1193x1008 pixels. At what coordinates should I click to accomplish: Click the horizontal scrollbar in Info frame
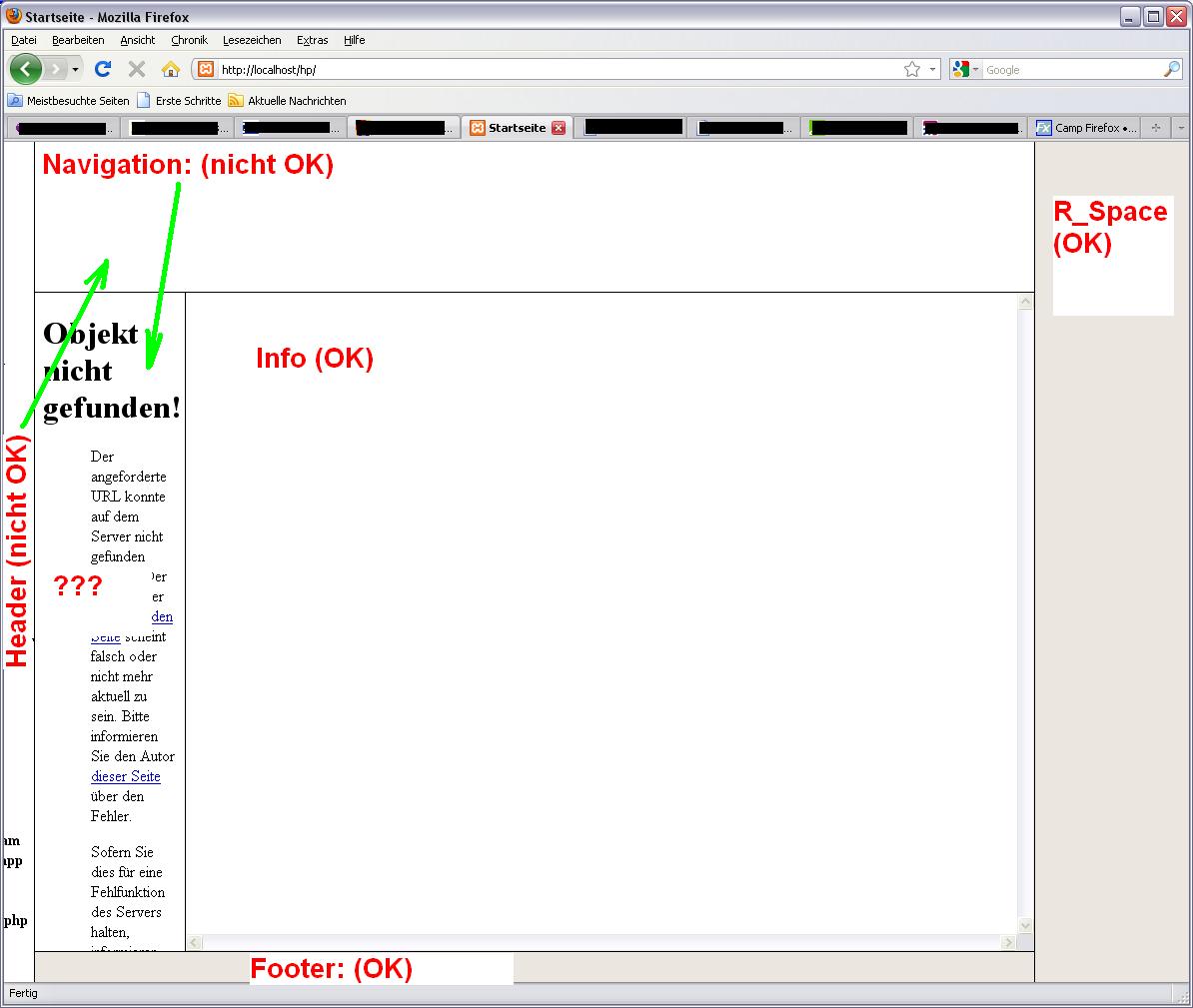pyautogui.click(x=601, y=942)
